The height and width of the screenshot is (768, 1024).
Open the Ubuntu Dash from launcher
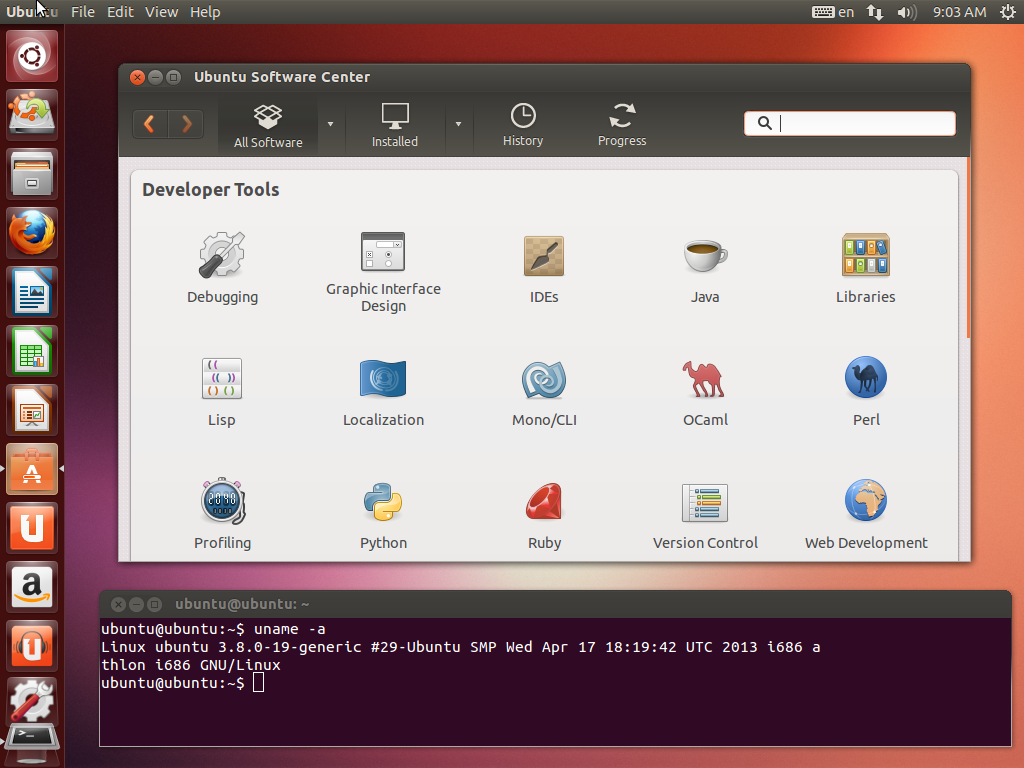point(32,56)
